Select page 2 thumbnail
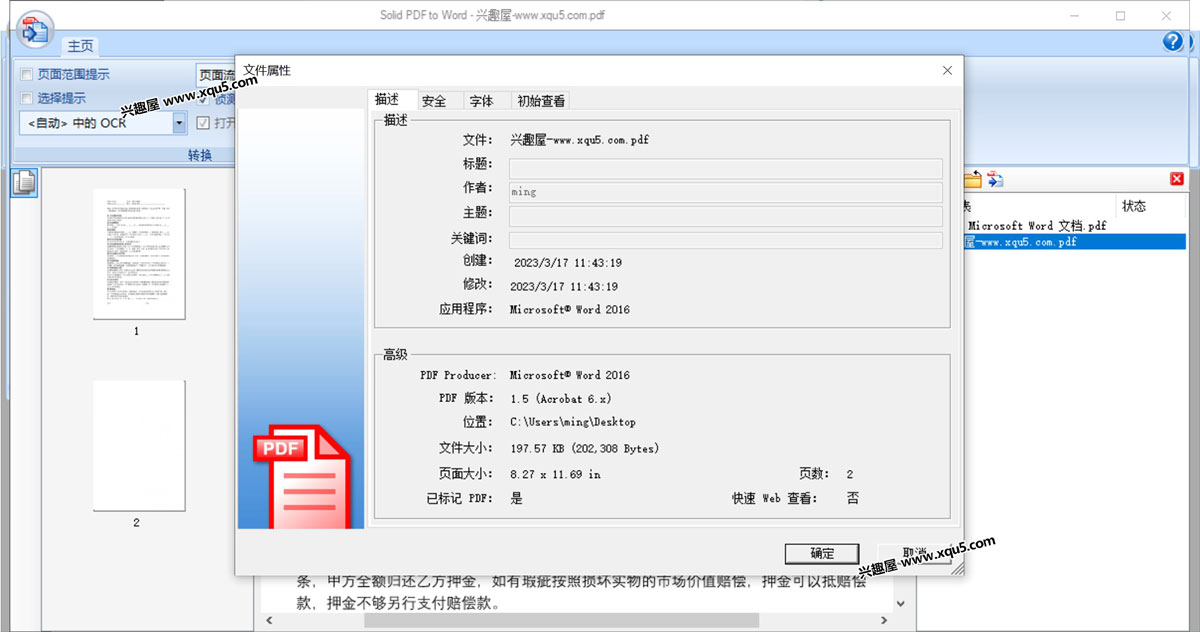1200x632 pixels. [x=139, y=446]
